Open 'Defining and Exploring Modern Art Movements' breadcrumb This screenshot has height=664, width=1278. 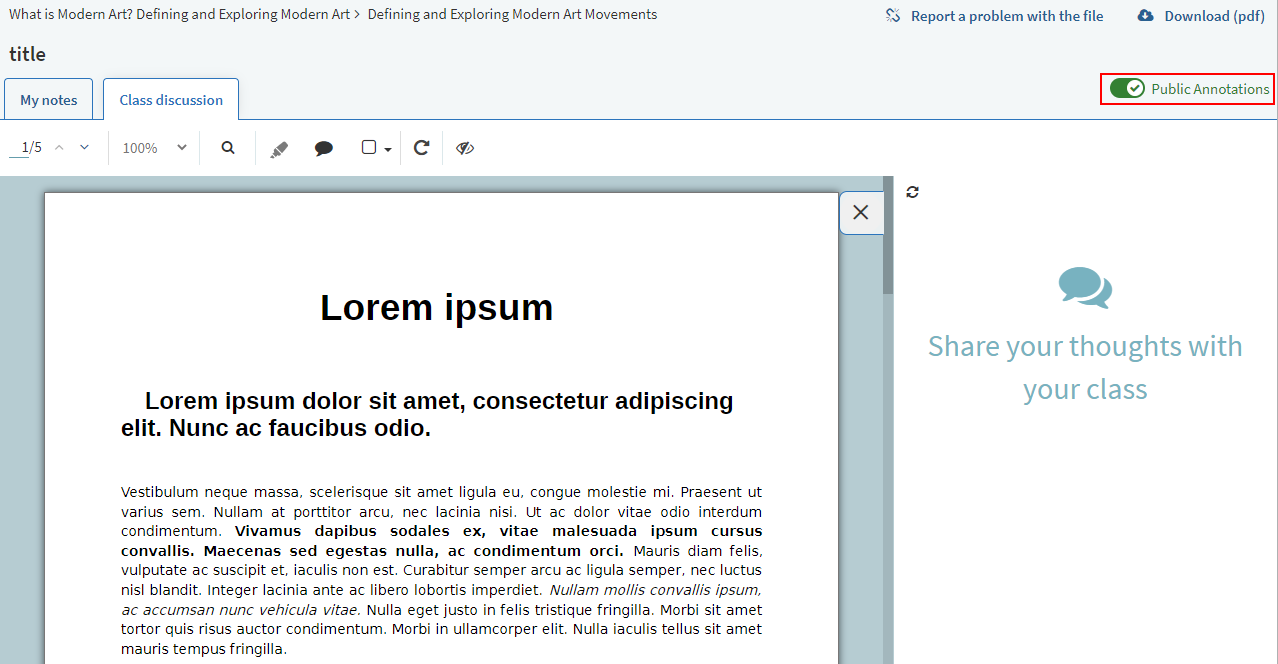512,15
